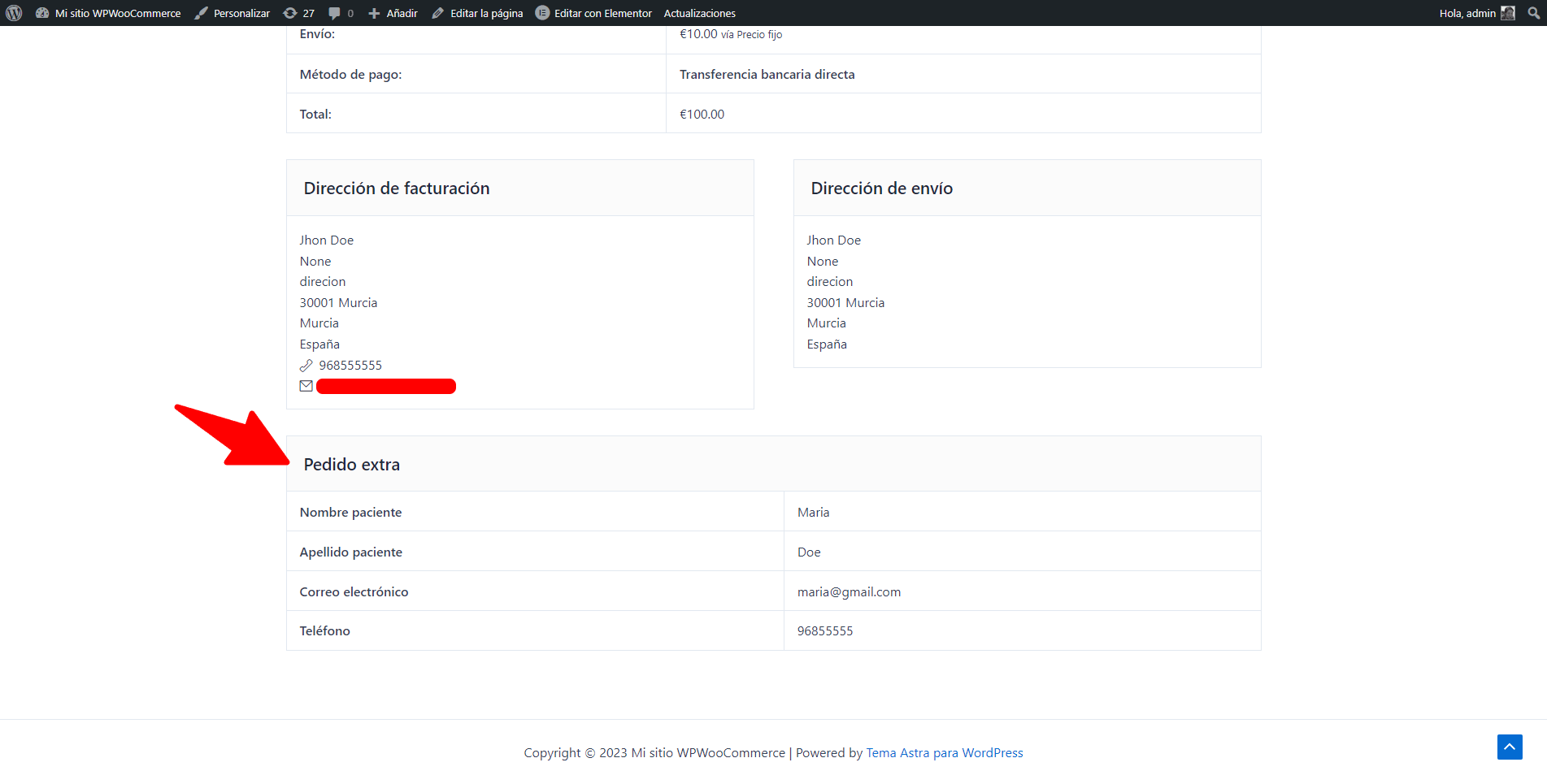Open the Añadir new content menu

(393, 13)
